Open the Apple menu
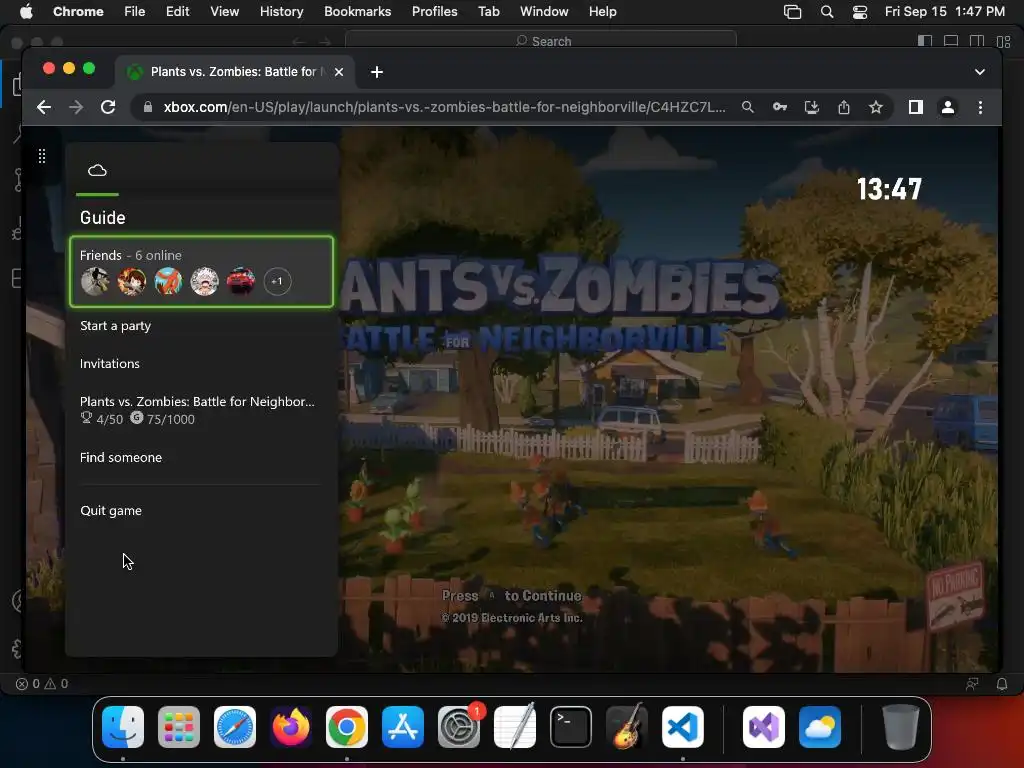The image size is (1024, 768). click(x=26, y=12)
